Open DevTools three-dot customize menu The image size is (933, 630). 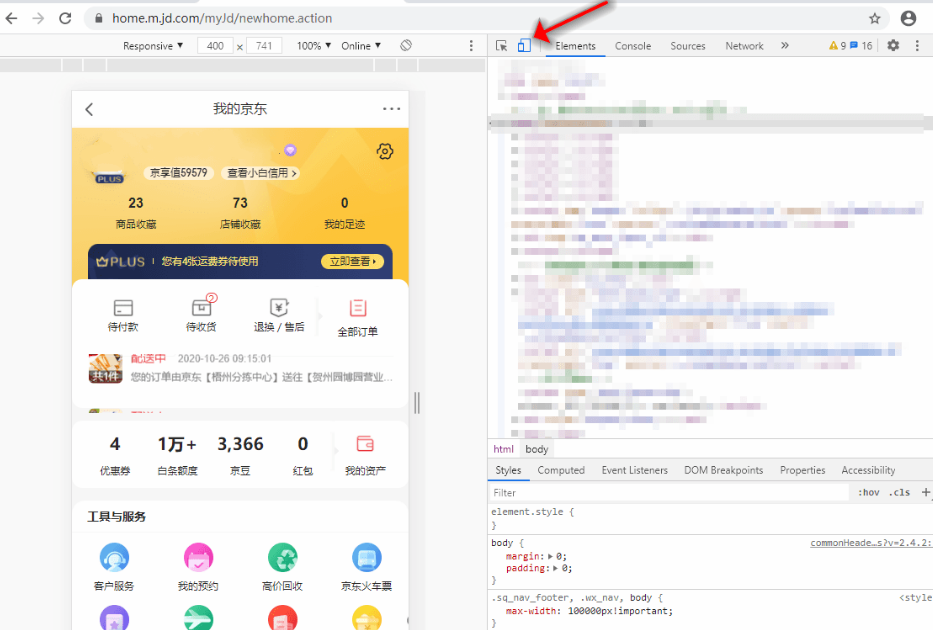tap(917, 45)
